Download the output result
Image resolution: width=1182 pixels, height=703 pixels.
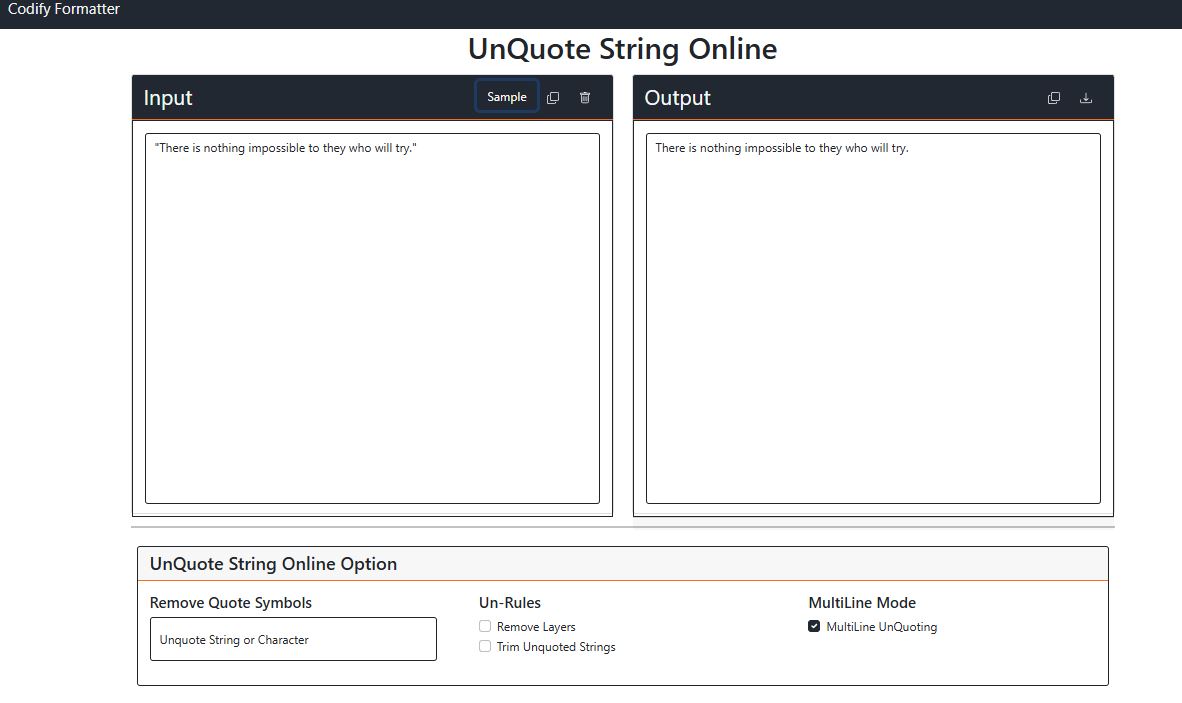pyautogui.click(x=1086, y=98)
